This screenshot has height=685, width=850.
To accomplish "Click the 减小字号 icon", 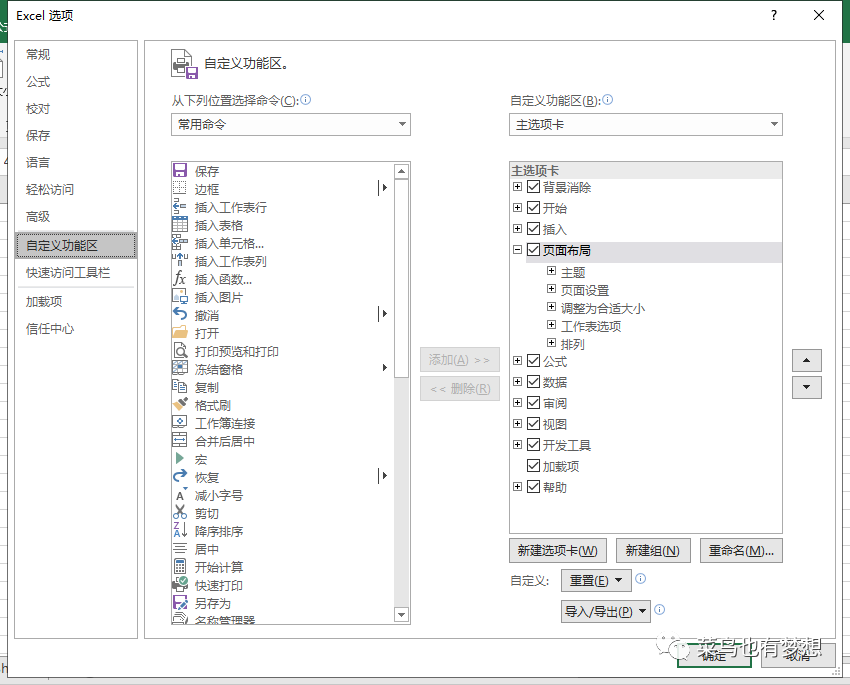I will pyautogui.click(x=180, y=494).
